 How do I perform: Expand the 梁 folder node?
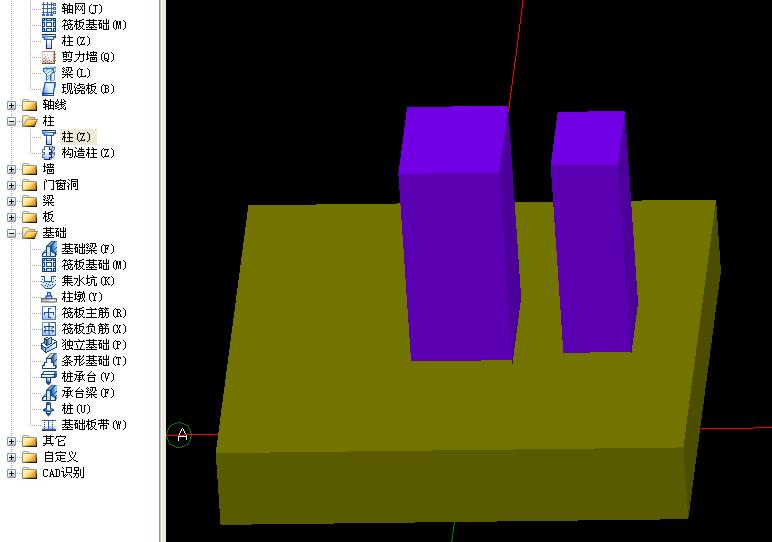(11, 201)
